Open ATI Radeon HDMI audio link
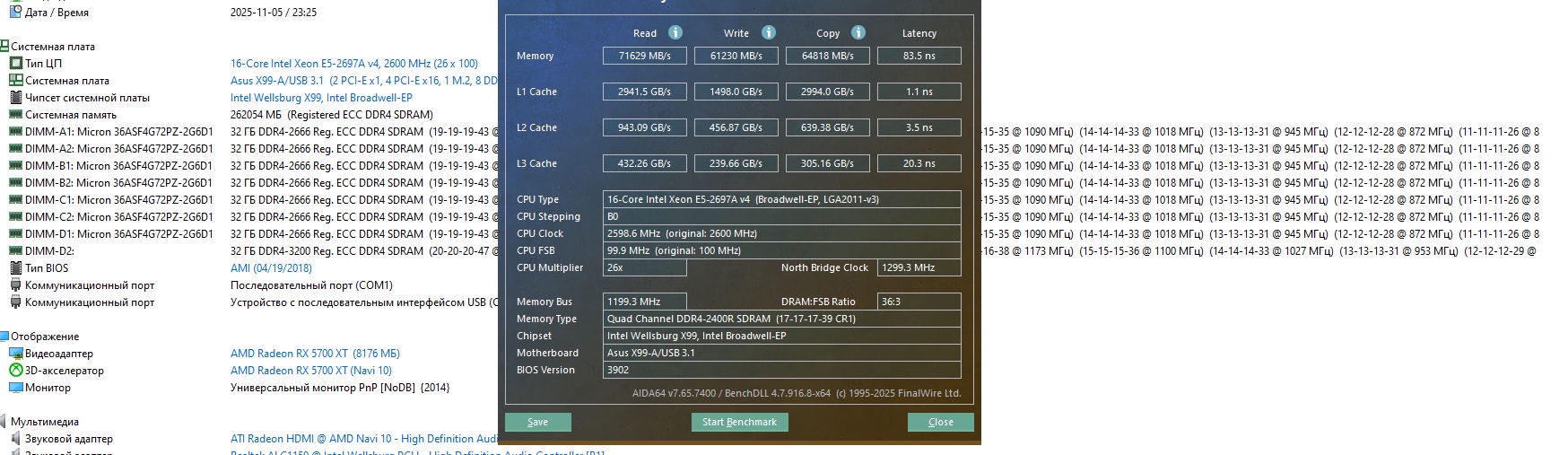This screenshot has width=1568, height=455. click(x=364, y=438)
